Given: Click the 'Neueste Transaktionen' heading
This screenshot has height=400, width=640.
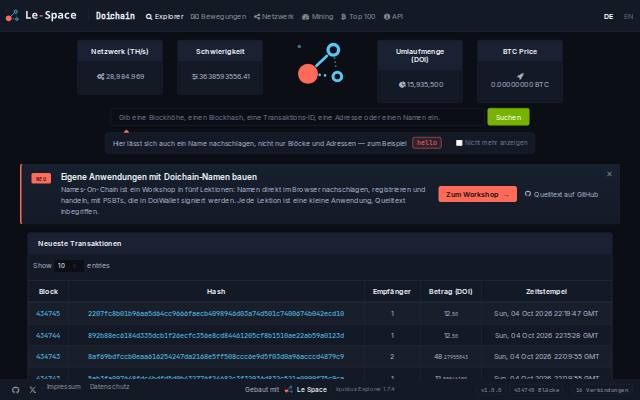Looking at the screenshot, I should 80,243.
